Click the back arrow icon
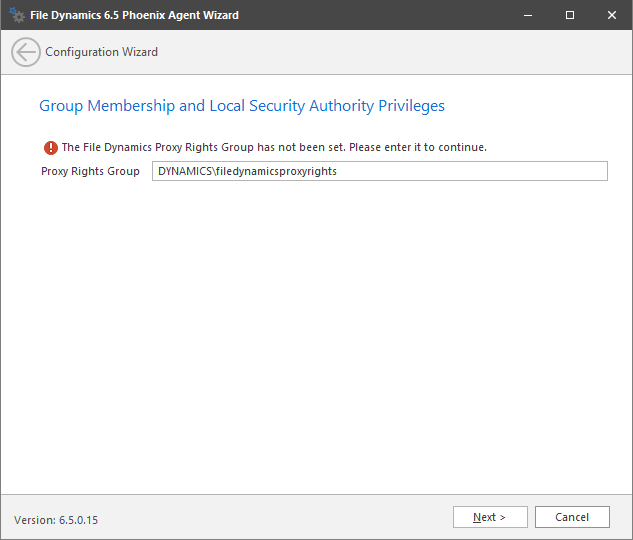 coord(26,52)
